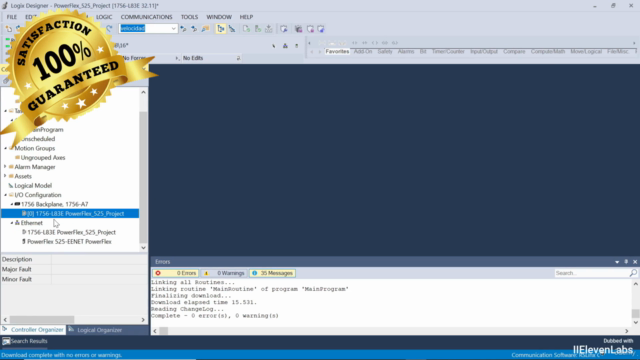Toggle the 0 Errors filter
This screenshot has height=360, width=640.
tap(176, 273)
